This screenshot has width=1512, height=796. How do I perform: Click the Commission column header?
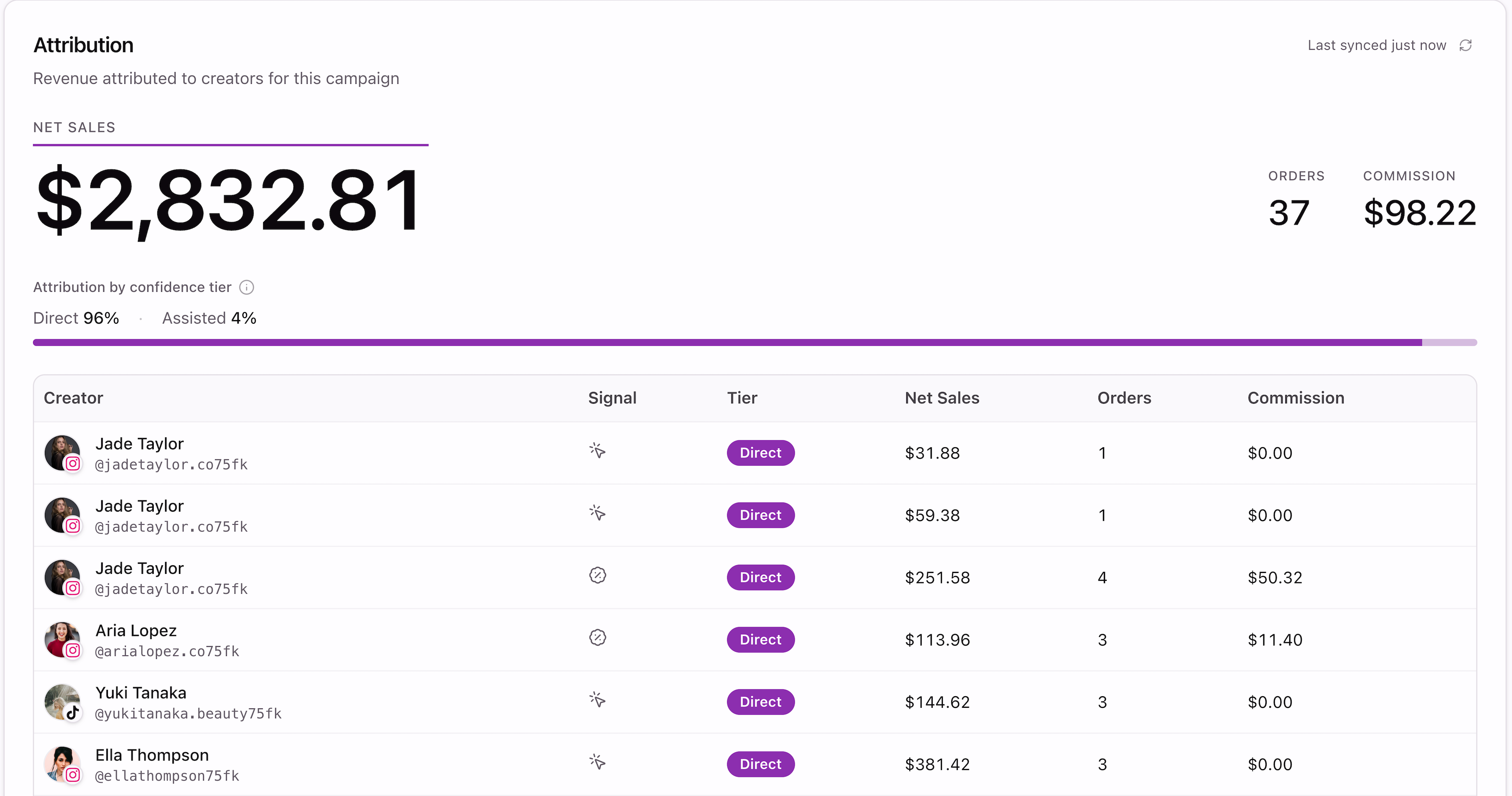click(x=1296, y=398)
